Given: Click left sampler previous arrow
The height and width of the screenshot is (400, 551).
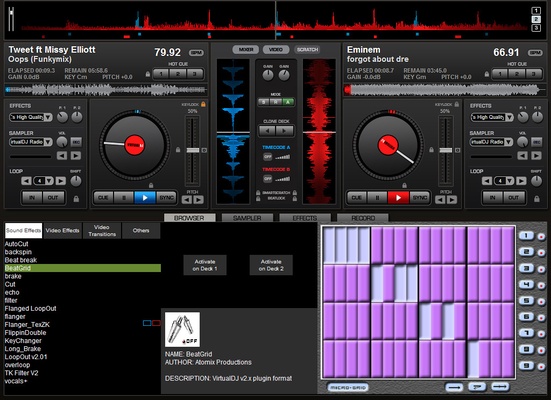Looking at the screenshot, I should pos(62,156).
